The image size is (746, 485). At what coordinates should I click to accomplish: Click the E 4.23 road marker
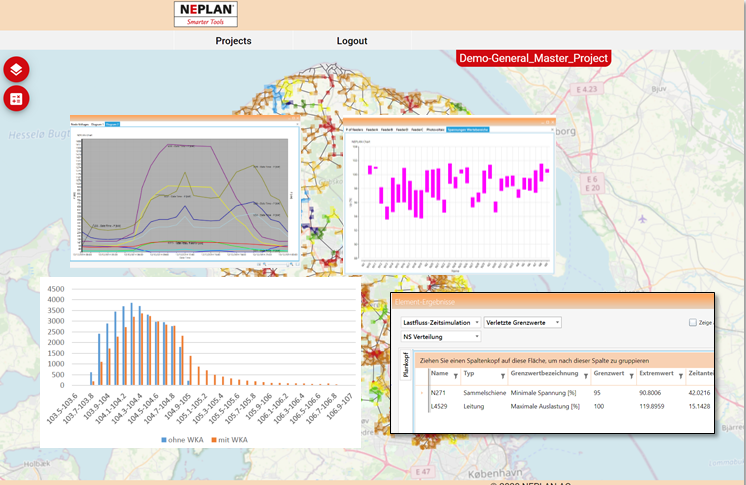point(587,89)
